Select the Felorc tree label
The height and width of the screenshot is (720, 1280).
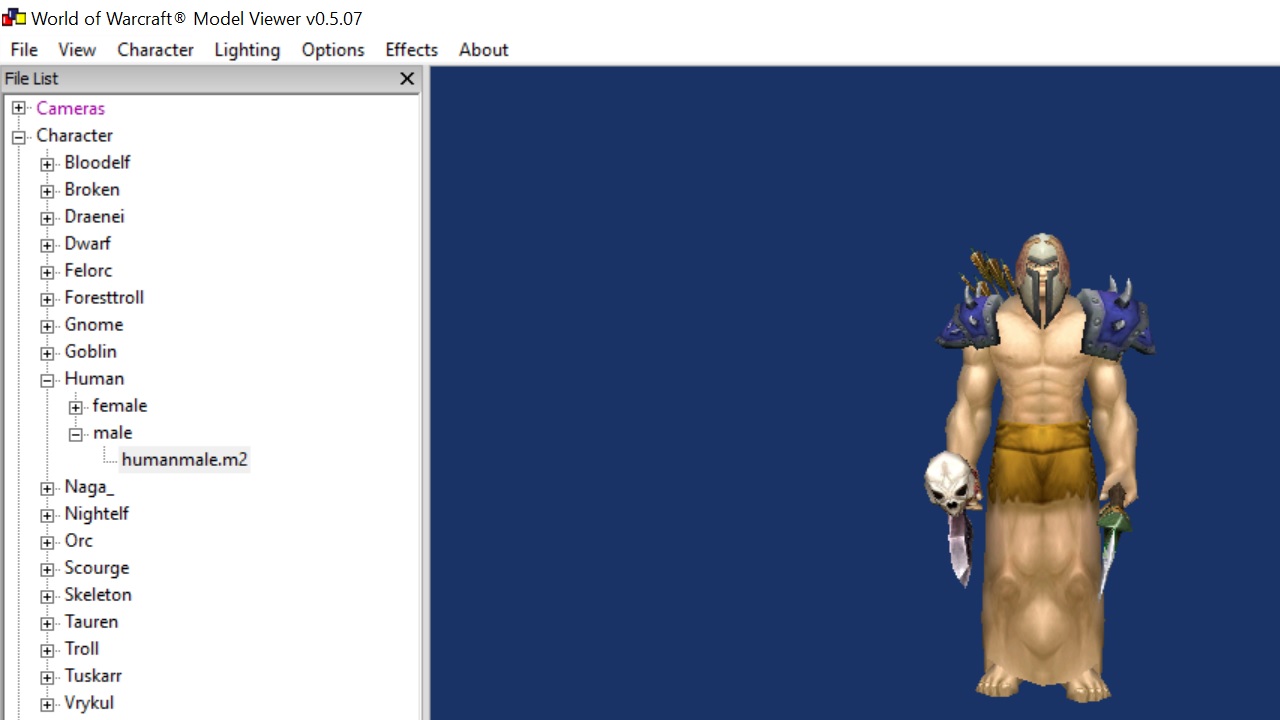pos(88,270)
